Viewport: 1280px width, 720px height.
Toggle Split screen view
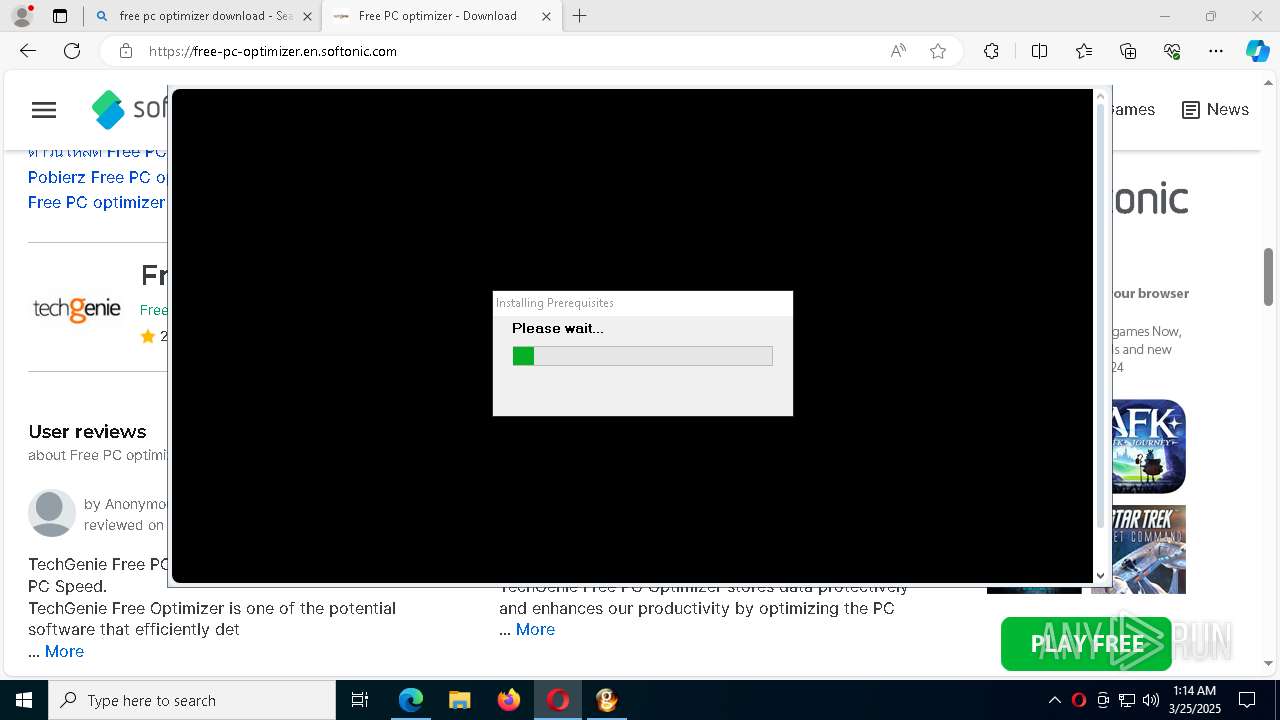[1039, 51]
